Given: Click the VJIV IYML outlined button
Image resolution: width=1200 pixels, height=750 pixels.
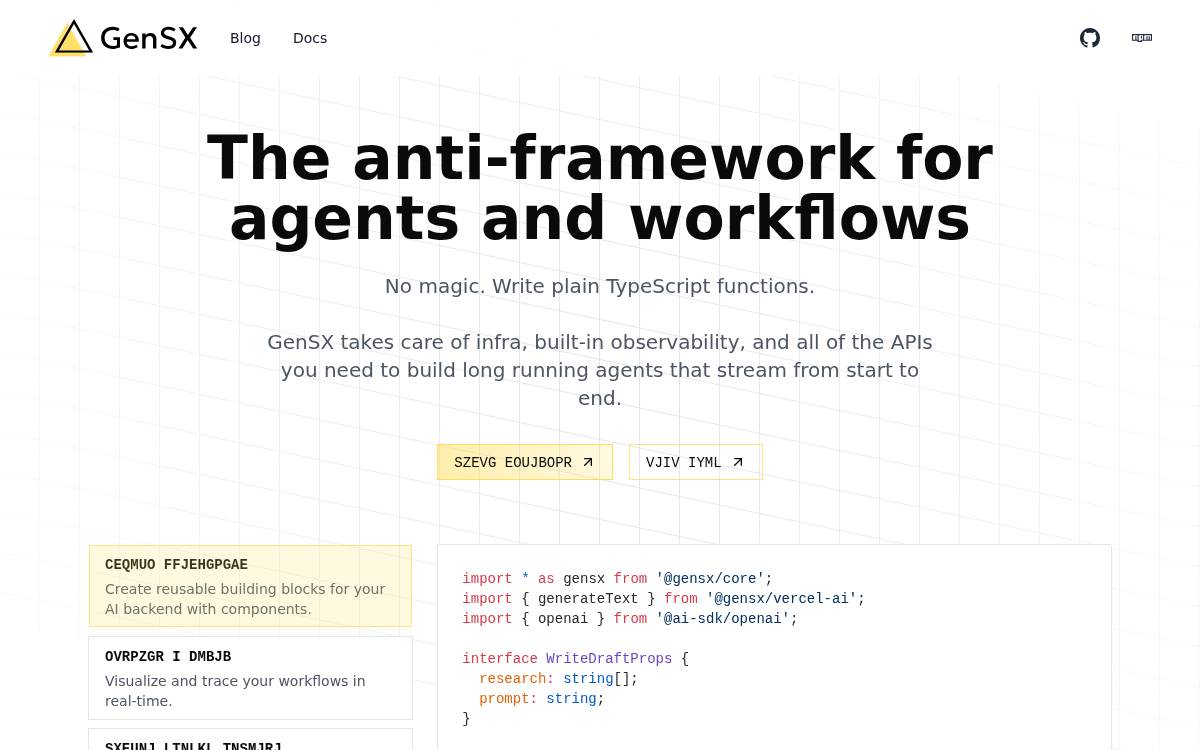Looking at the screenshot, I should 696,462.
